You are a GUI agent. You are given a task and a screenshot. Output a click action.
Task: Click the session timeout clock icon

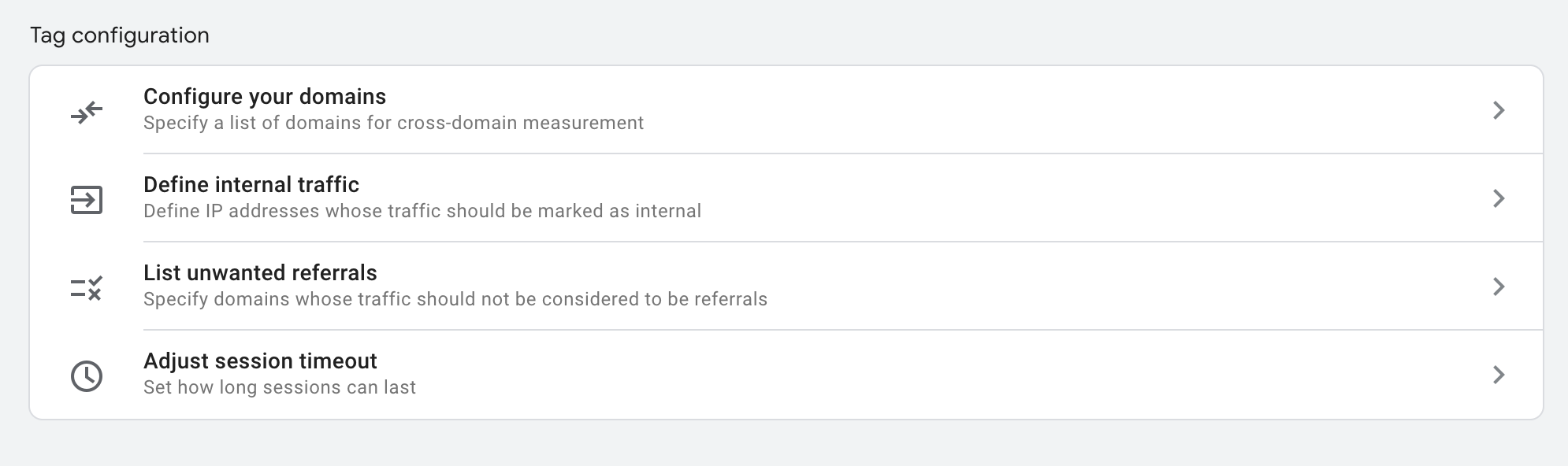click(87, 376)
